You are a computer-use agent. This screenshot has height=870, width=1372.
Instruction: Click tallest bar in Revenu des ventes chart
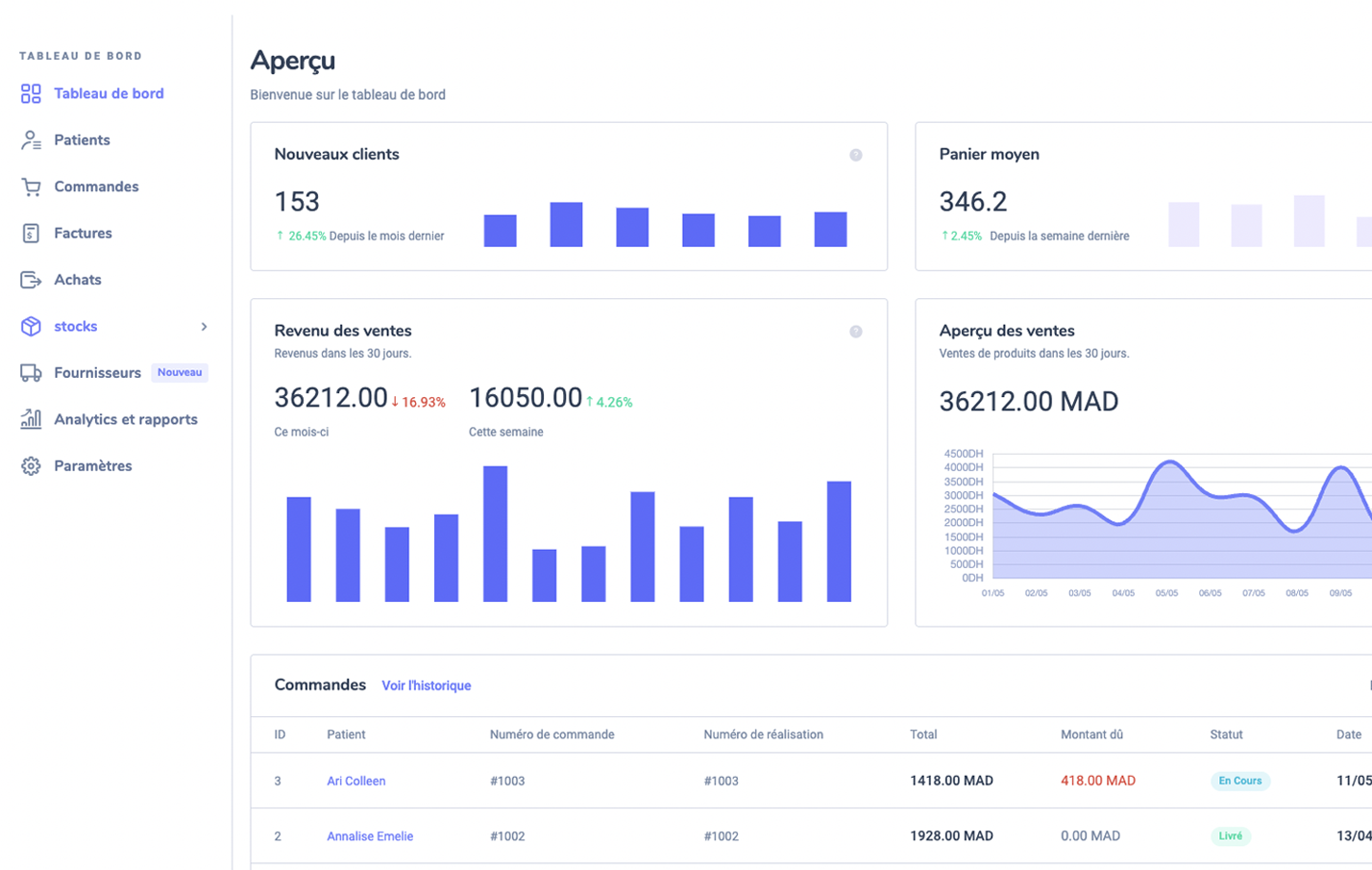click(495, 534)
